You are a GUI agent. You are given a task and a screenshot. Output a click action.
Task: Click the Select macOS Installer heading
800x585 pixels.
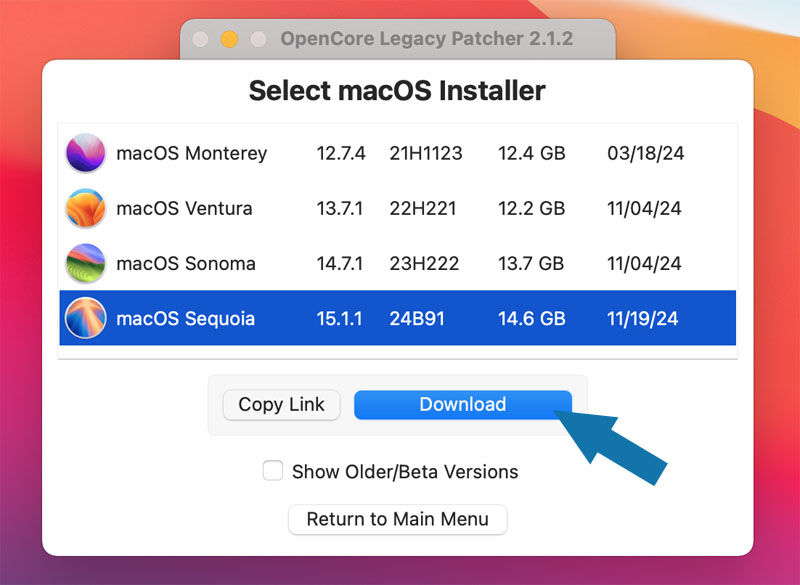397,90
